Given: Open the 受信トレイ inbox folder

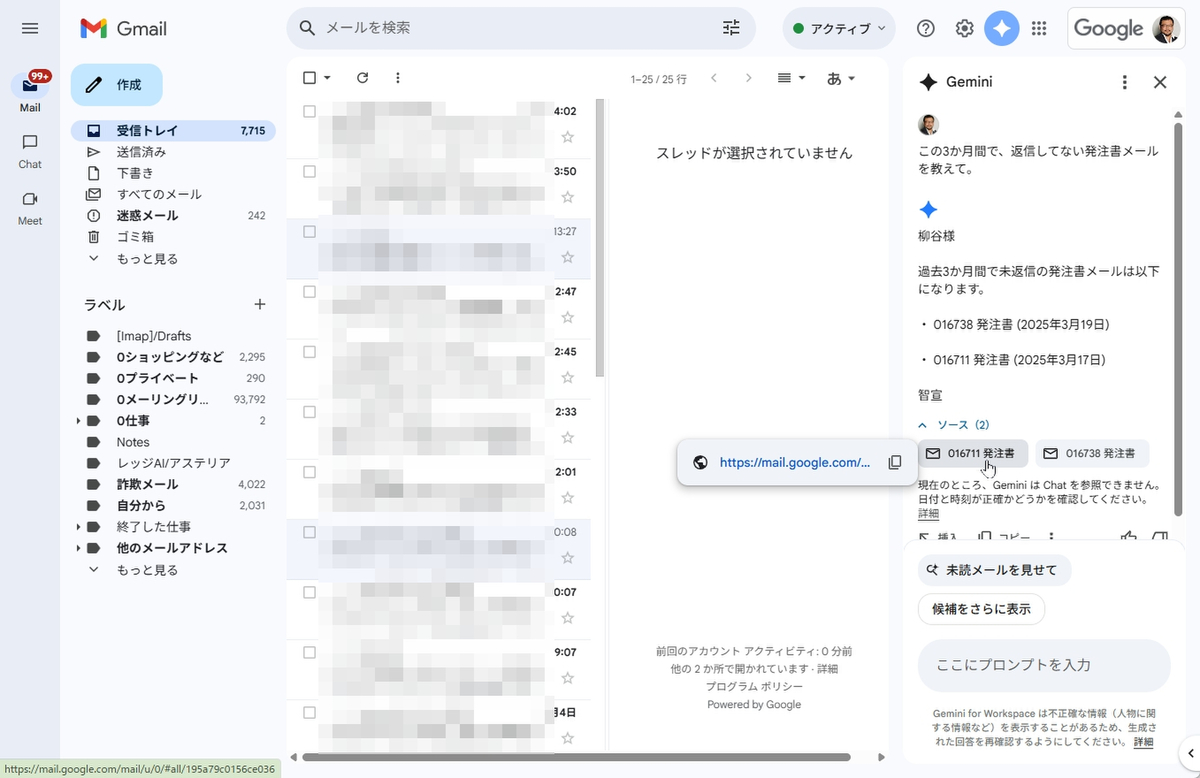Looking at the screenshot, I should coord(173,130).
